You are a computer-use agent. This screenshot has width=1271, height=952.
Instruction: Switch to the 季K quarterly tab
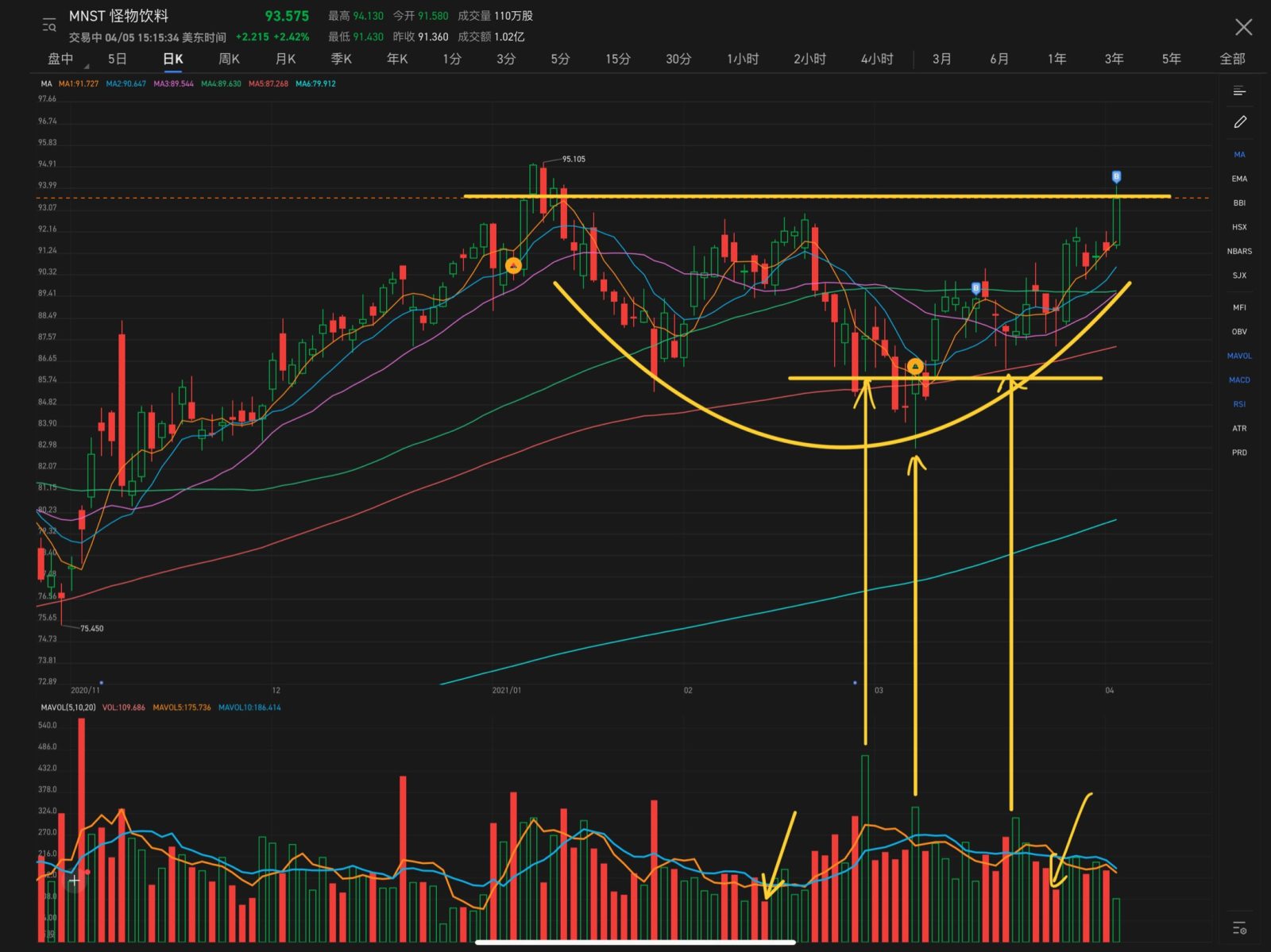click(341, 59)
